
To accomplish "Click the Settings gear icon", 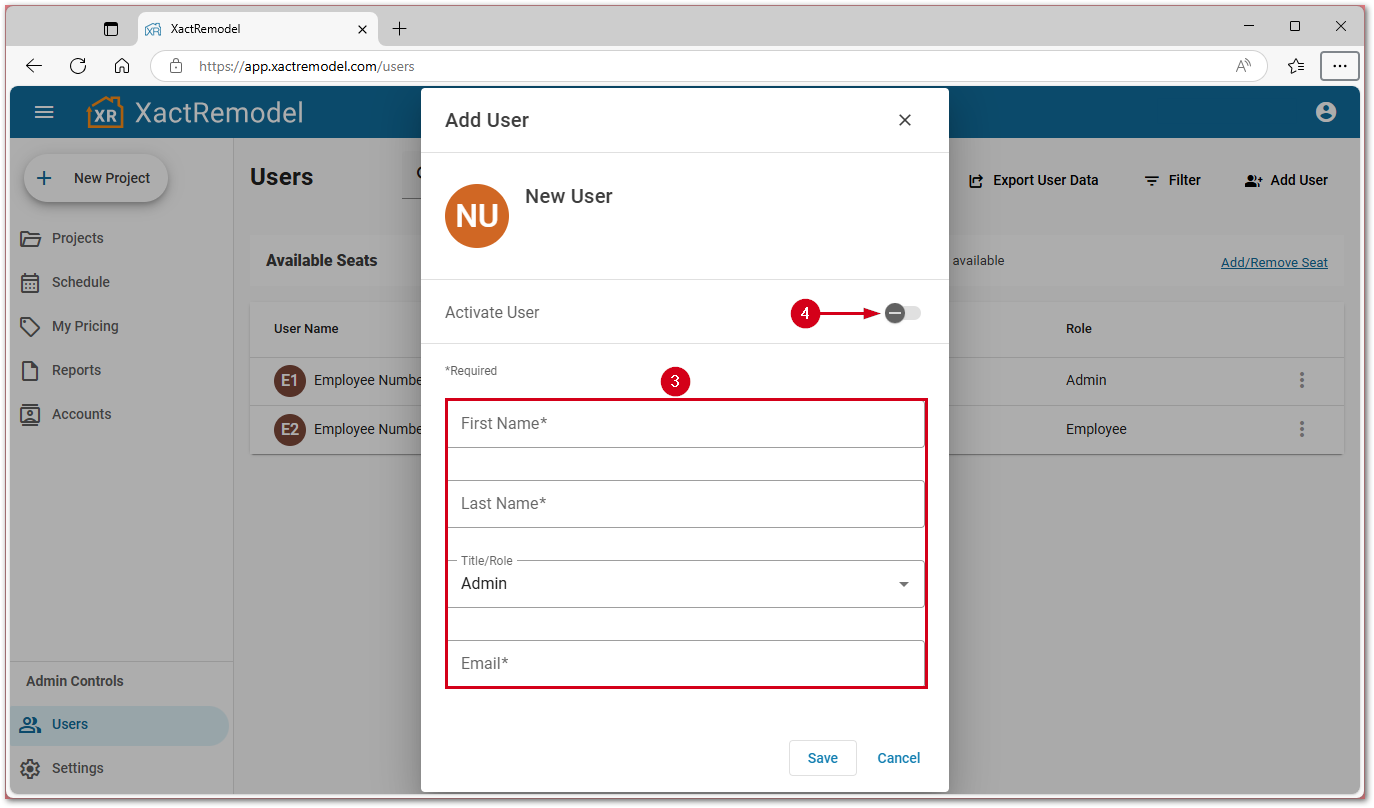I will point(31,768).
